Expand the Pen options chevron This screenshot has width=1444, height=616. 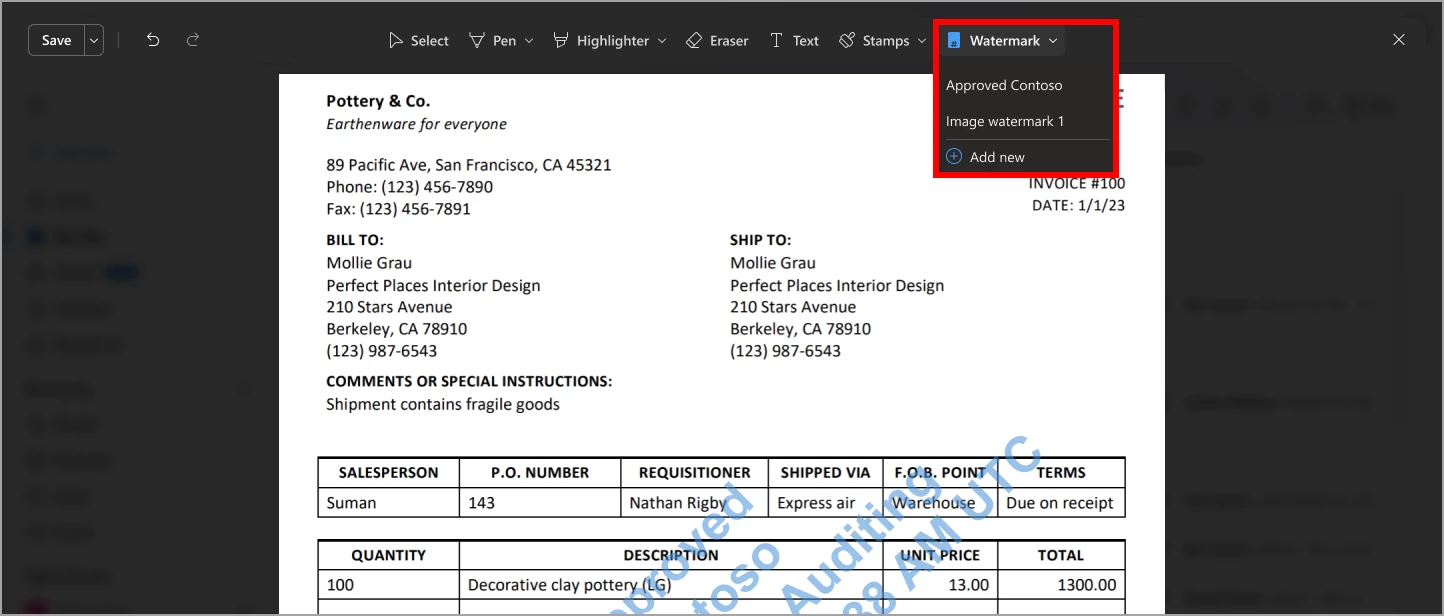coord(529,41)
